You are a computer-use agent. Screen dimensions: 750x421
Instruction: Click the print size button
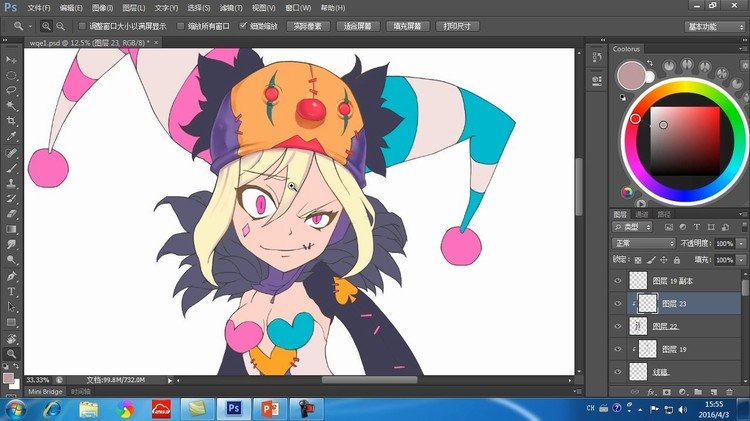457,26
